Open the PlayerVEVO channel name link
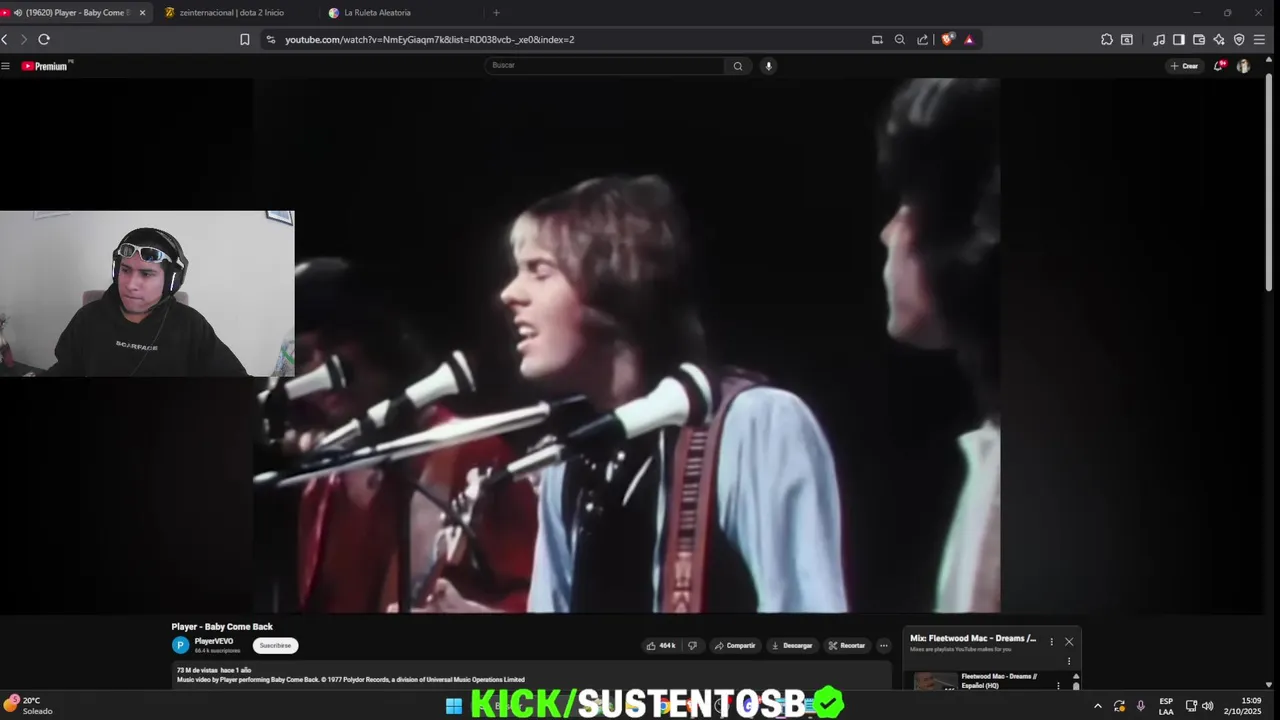The width and height of the screenshot is (1280, 720). [214, 641]
